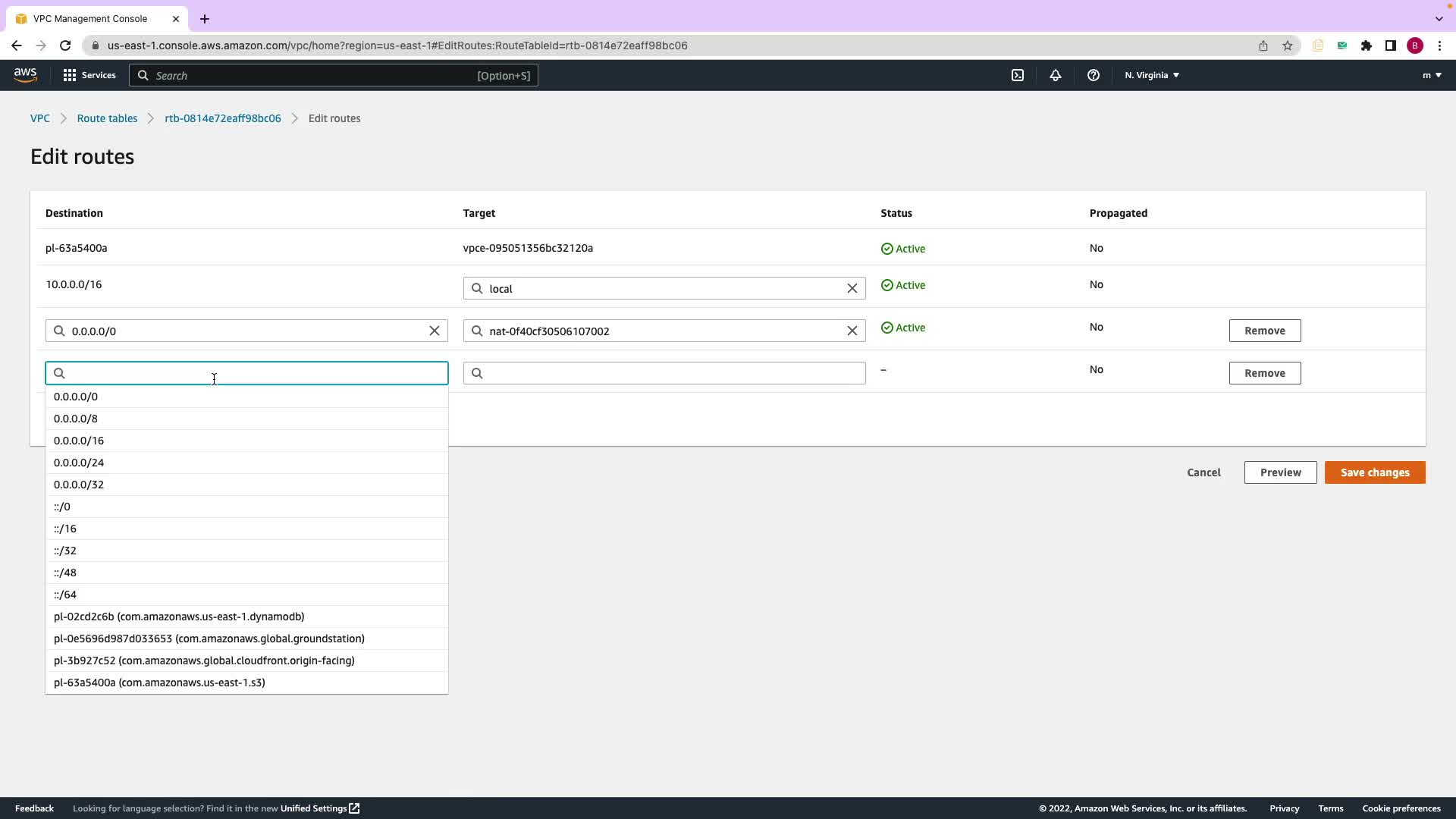The height and width of the screenshot is (819, 1456).
Task: Open the Services grid menu
Action: coord(89,75)
